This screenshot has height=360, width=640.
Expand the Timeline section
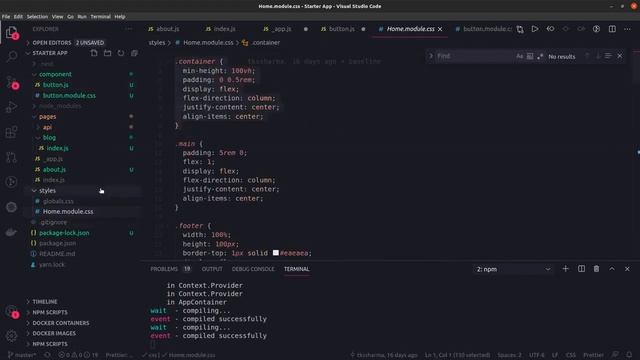tap(45, 302)
